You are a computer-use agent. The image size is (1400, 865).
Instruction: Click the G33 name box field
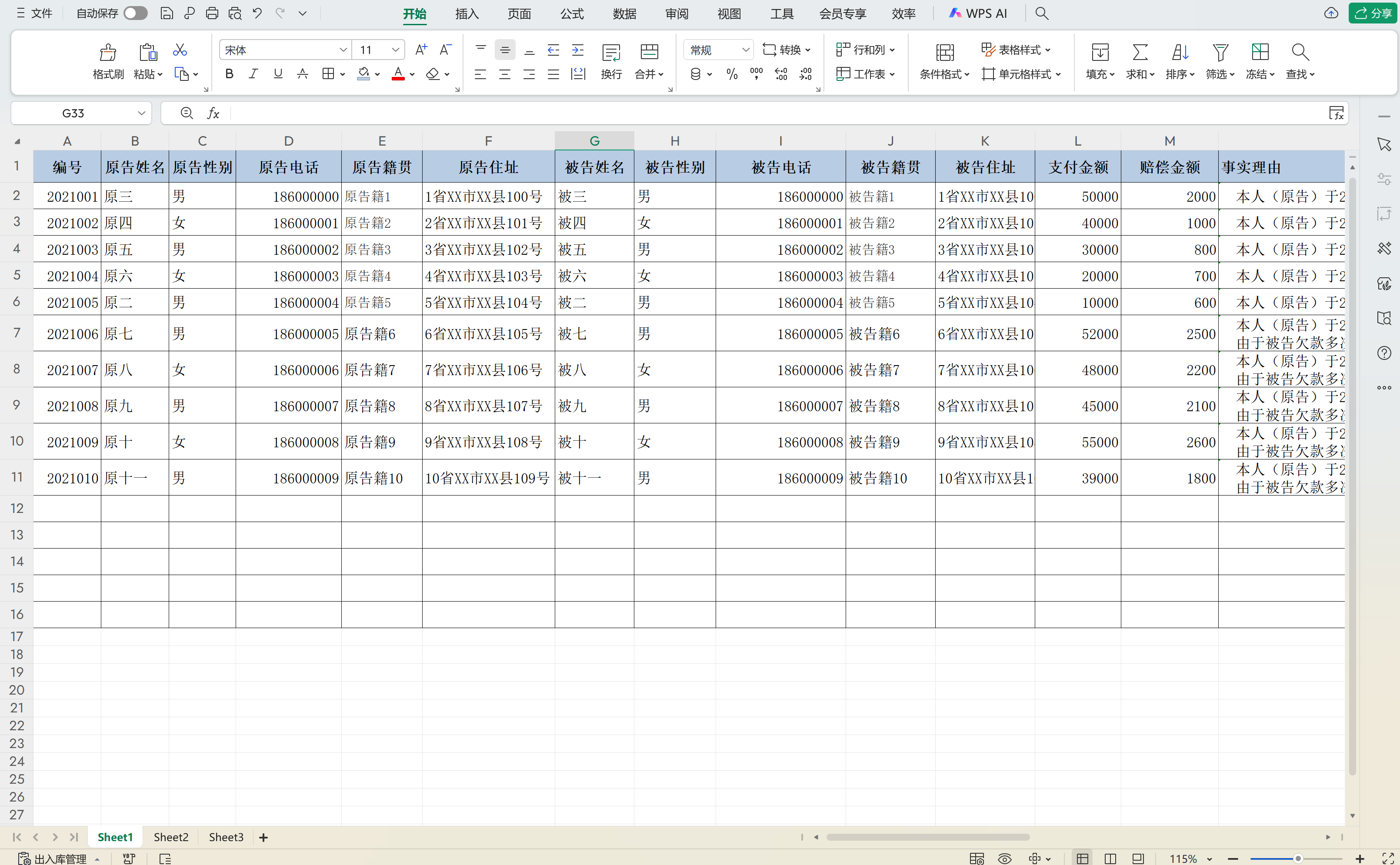[73, 113]
